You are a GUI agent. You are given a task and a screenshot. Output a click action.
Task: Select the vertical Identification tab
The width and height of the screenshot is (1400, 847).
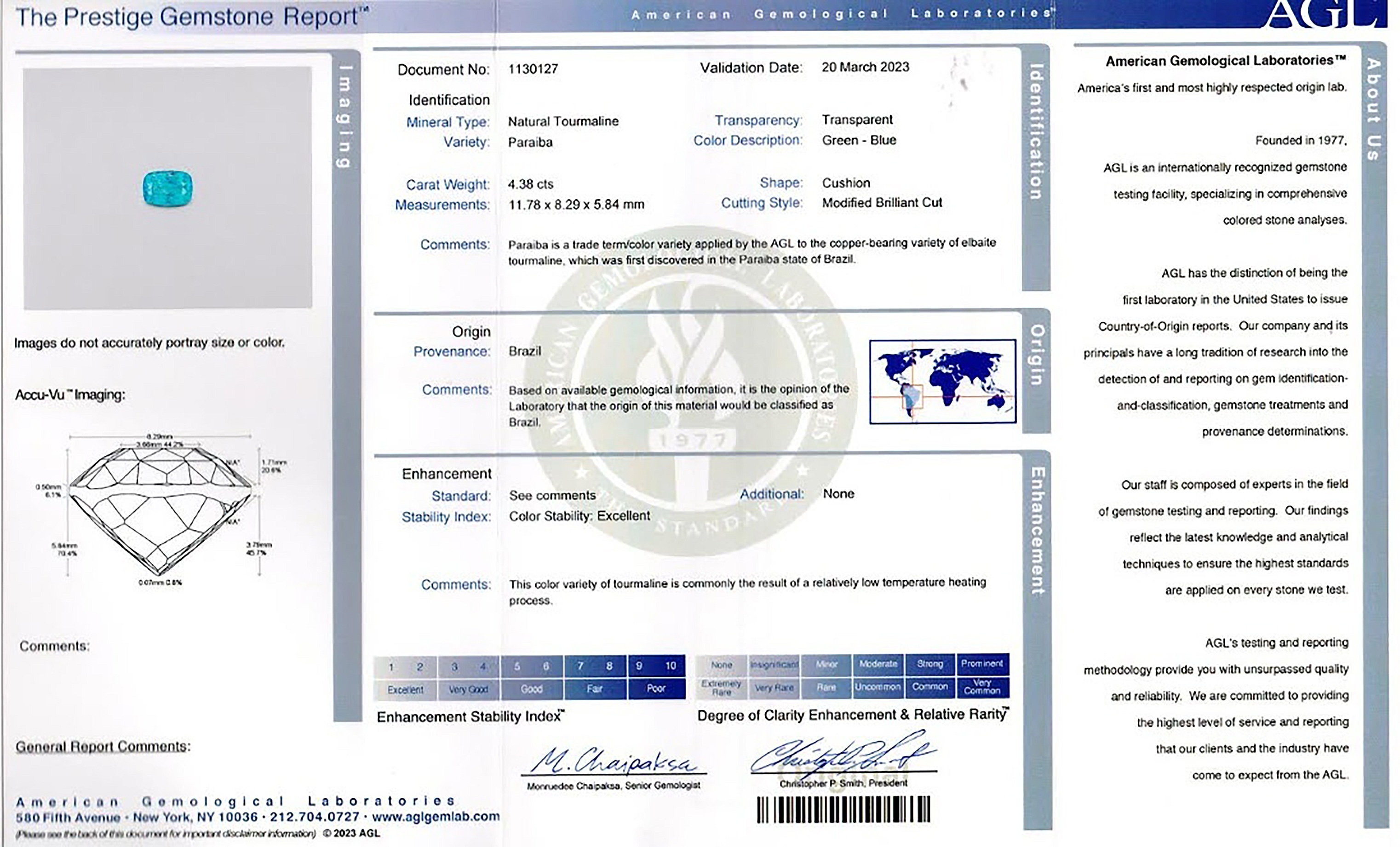coord(1036,132)
